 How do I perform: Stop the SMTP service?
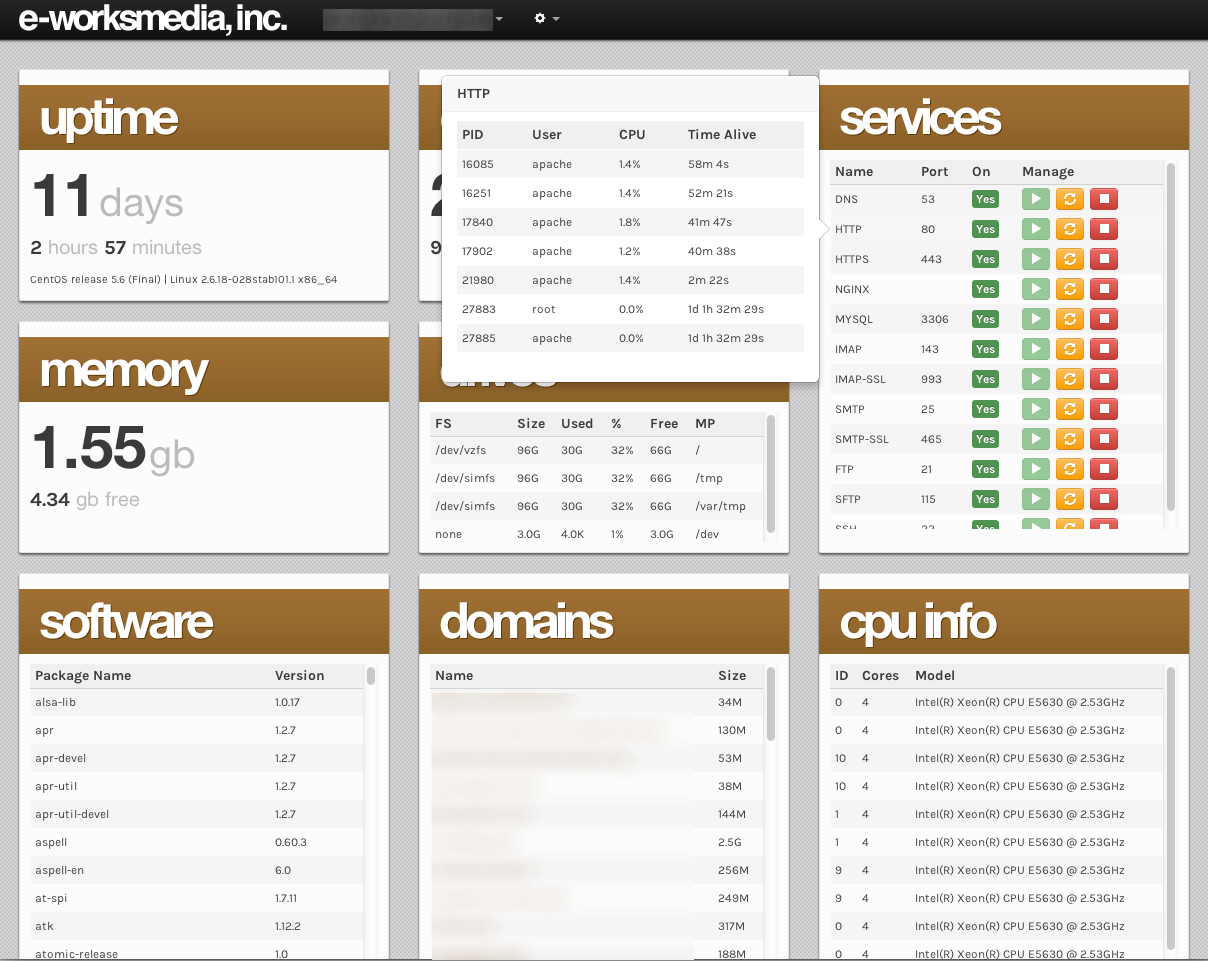[x=1103, y=409]
